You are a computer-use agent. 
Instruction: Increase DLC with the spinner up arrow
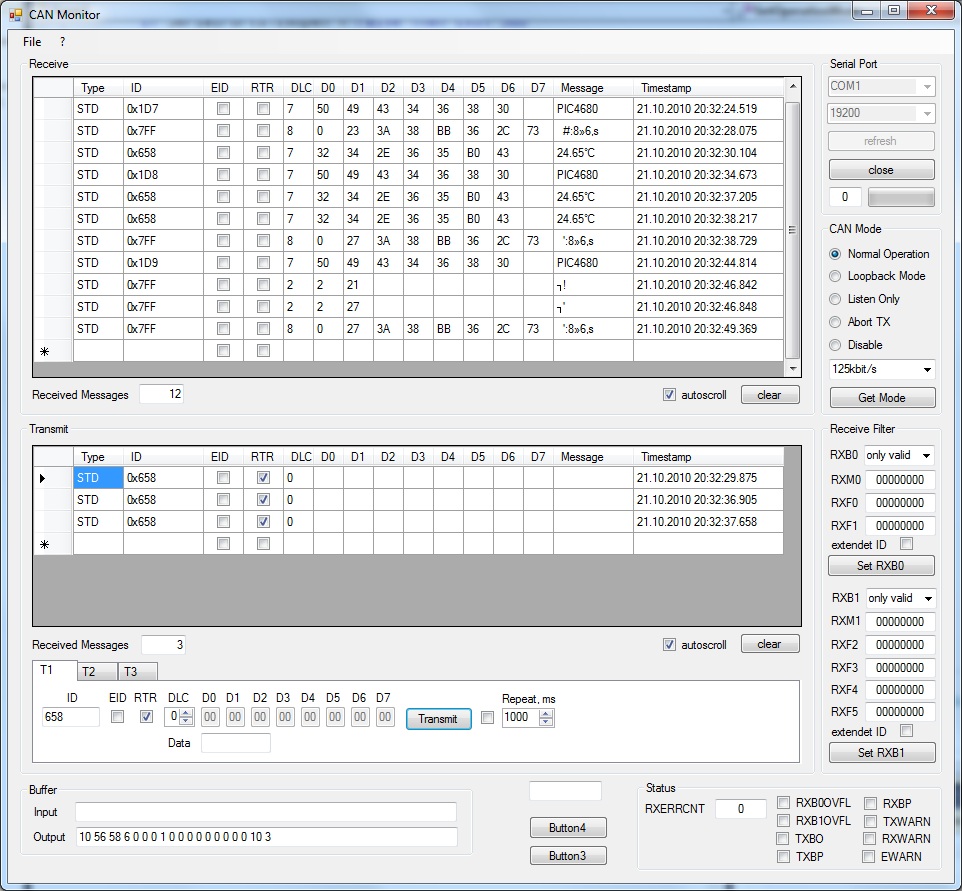tap(187, 712)
